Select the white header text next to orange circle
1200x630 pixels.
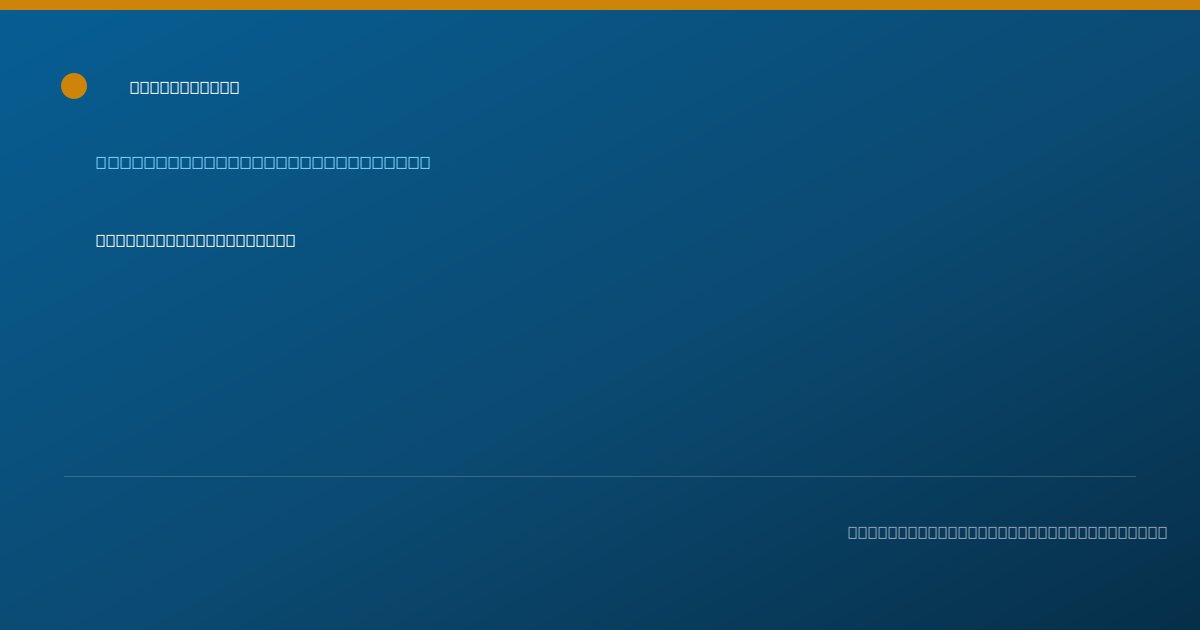(185, 88)
